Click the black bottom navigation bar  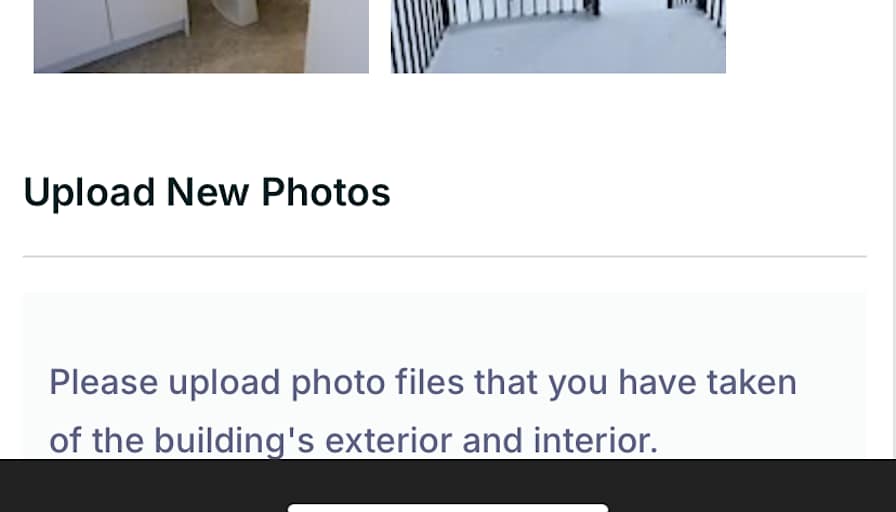448,485
